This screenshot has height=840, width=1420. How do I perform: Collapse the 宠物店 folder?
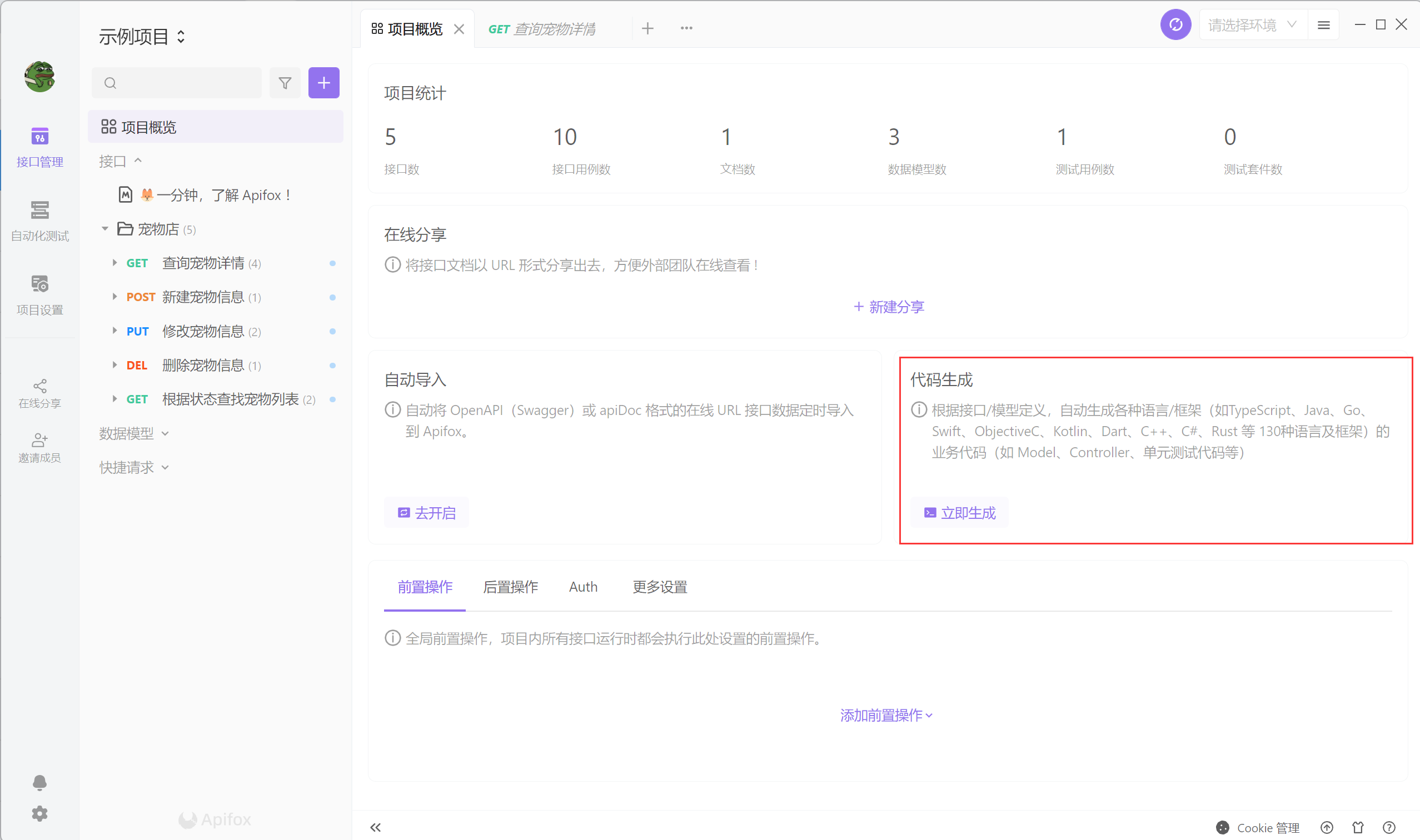click(104, 229)
